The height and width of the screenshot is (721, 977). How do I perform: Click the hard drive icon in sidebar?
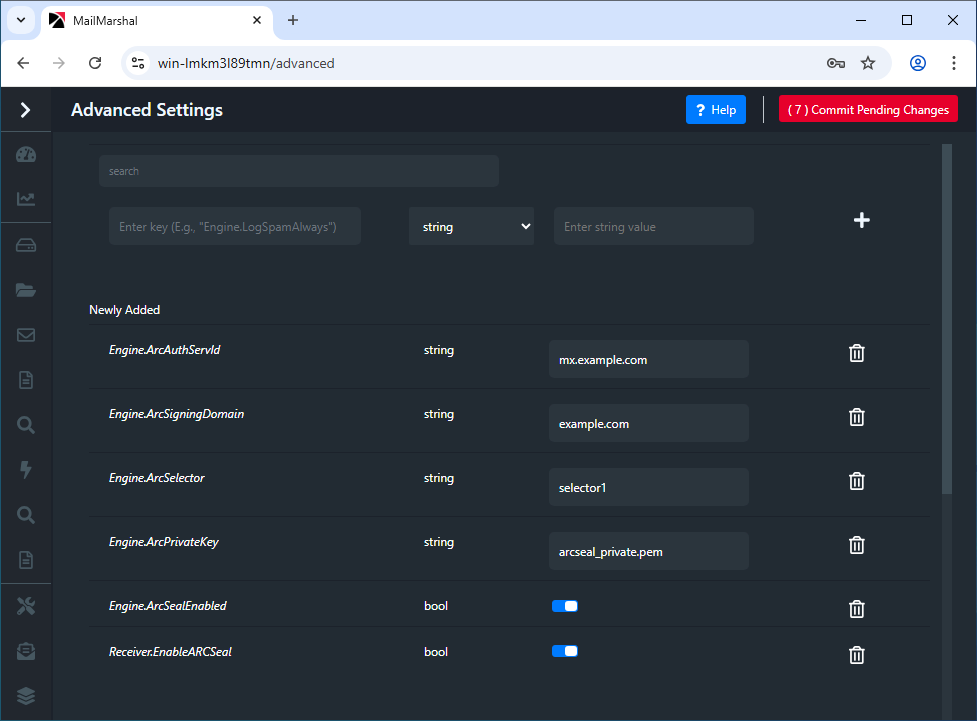point(26,246)
